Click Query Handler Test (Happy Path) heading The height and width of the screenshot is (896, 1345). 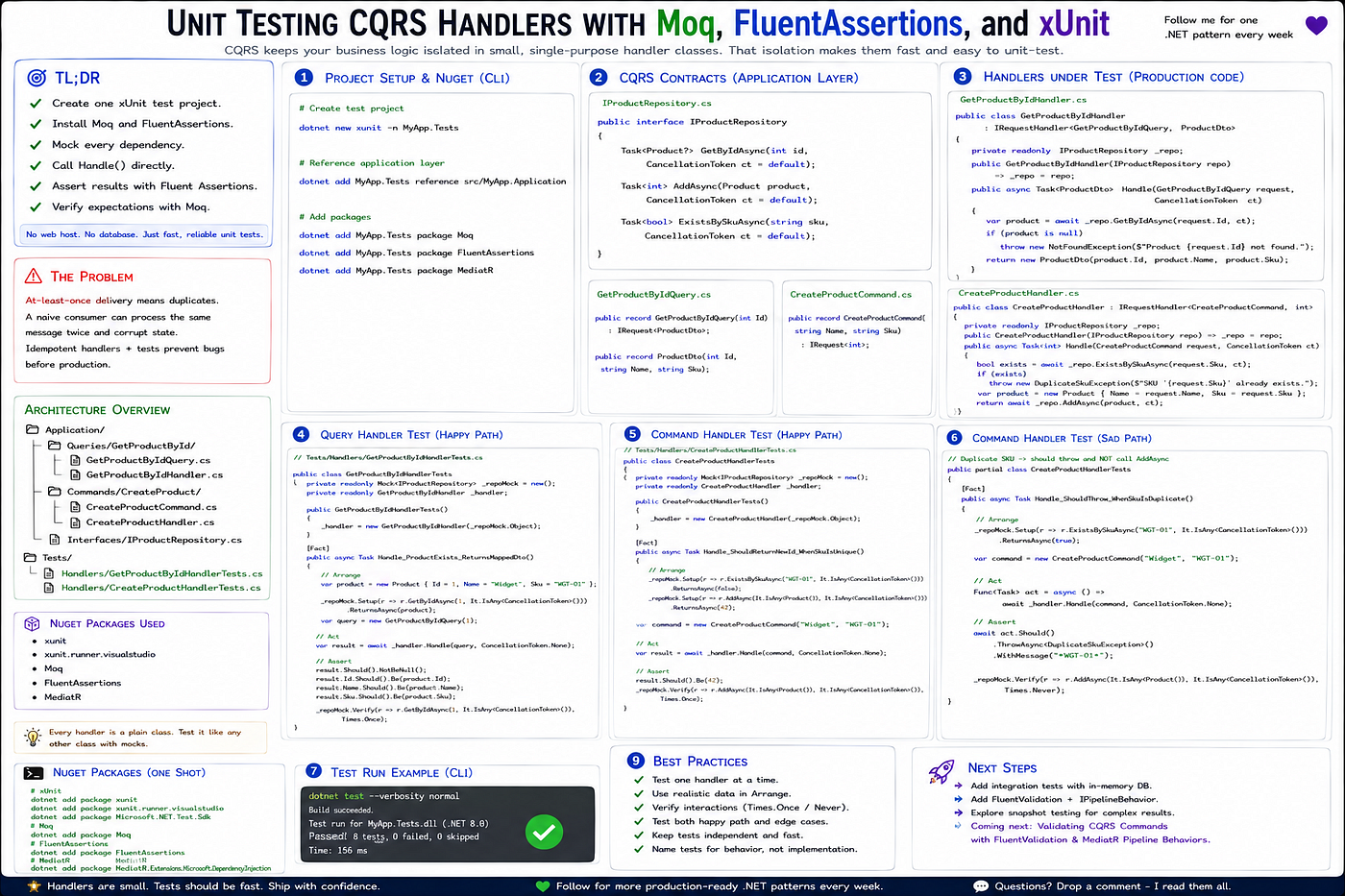click(411, 434)
